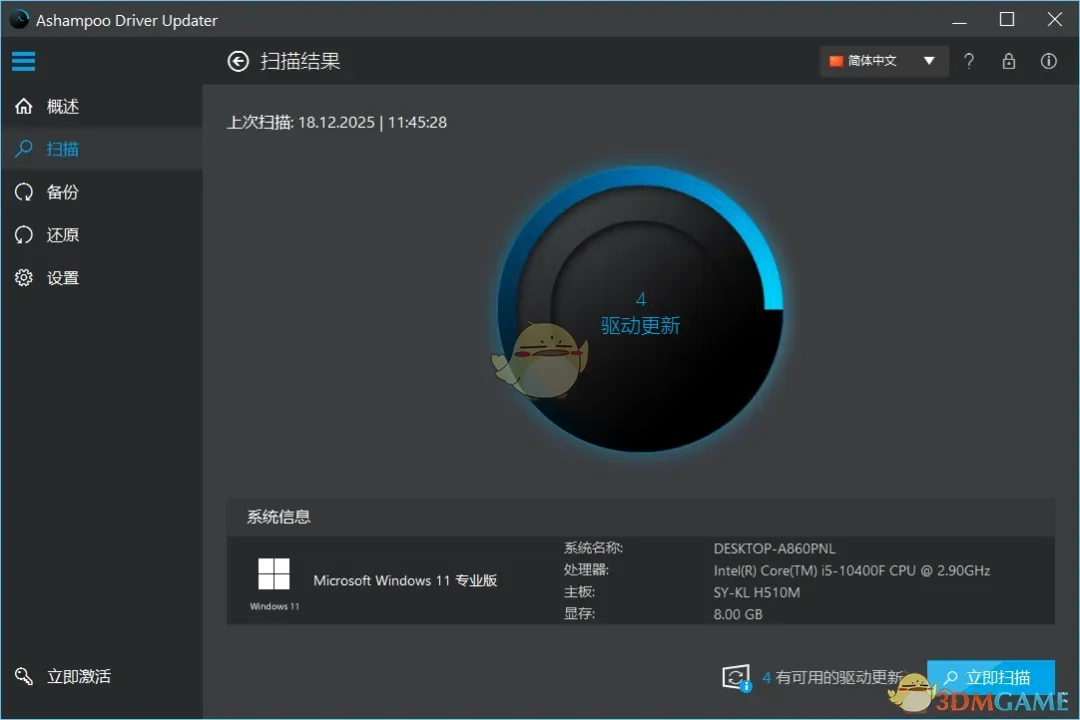Screen dimensions: 1080x720
Task: Click the driver update notification icon
Action: coord(738,677)
